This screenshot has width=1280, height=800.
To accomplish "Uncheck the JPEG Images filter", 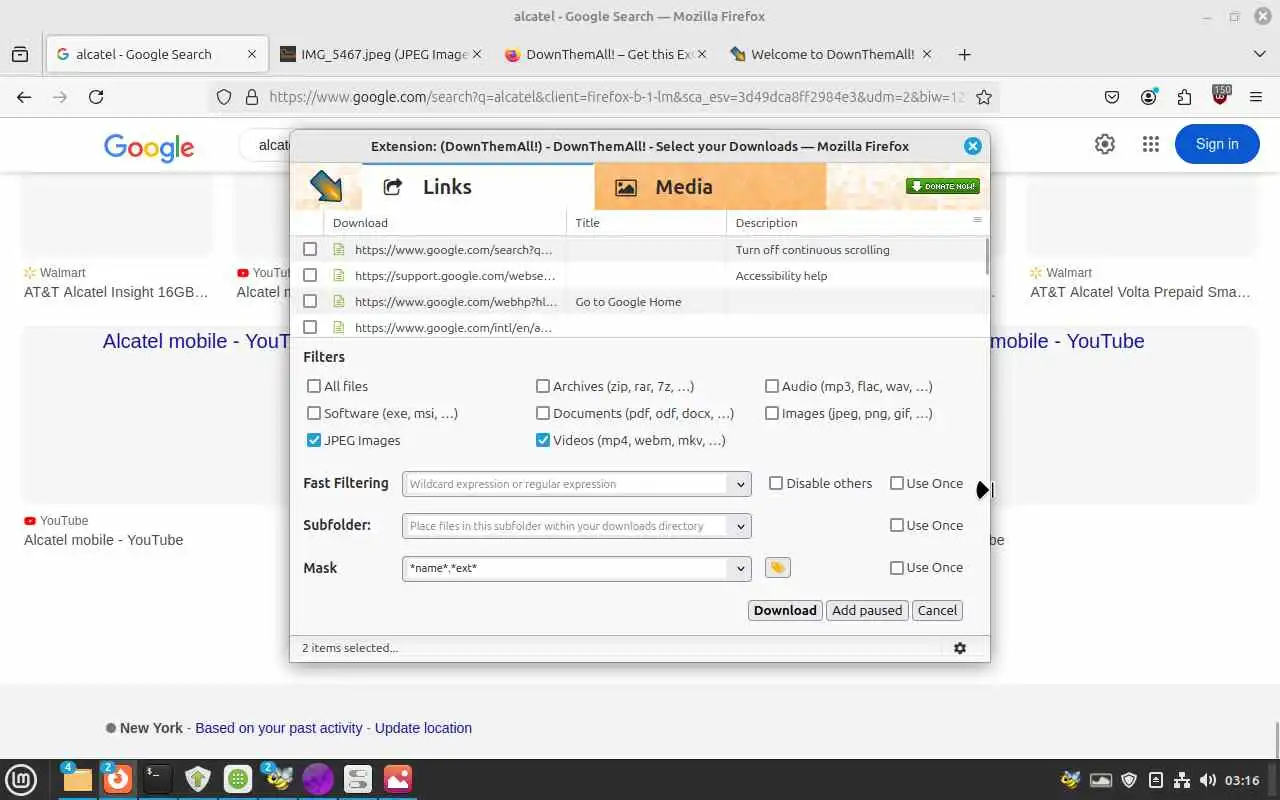I will (314, 440).
